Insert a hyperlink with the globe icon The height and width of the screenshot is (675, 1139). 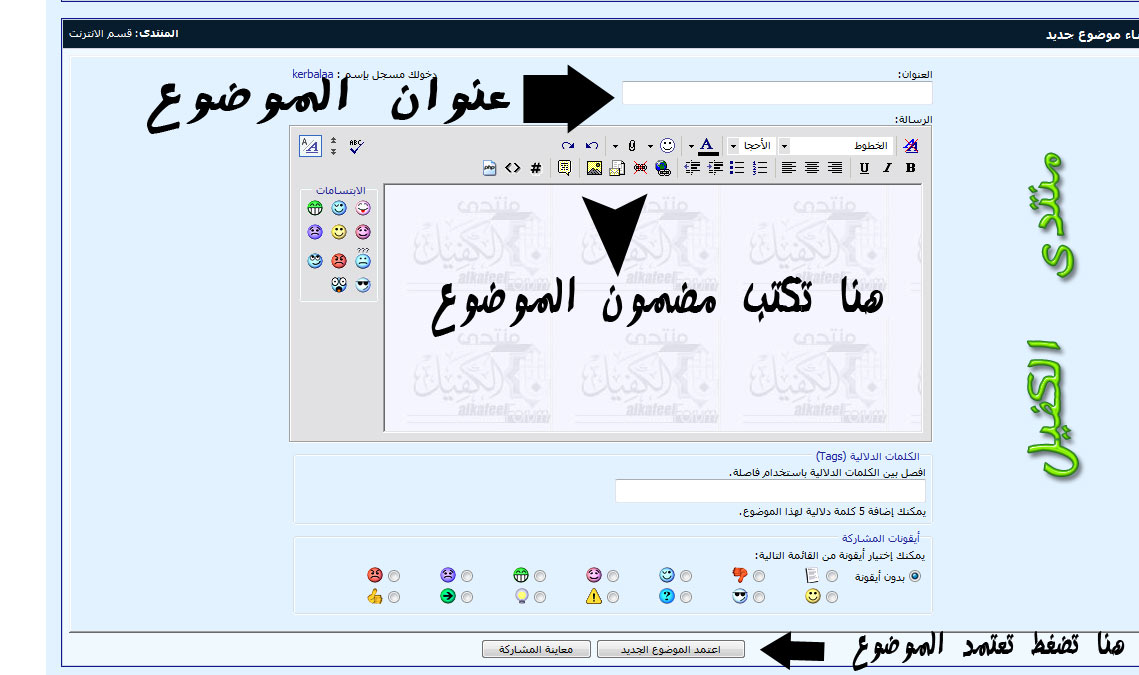click(x=662, y=168)
